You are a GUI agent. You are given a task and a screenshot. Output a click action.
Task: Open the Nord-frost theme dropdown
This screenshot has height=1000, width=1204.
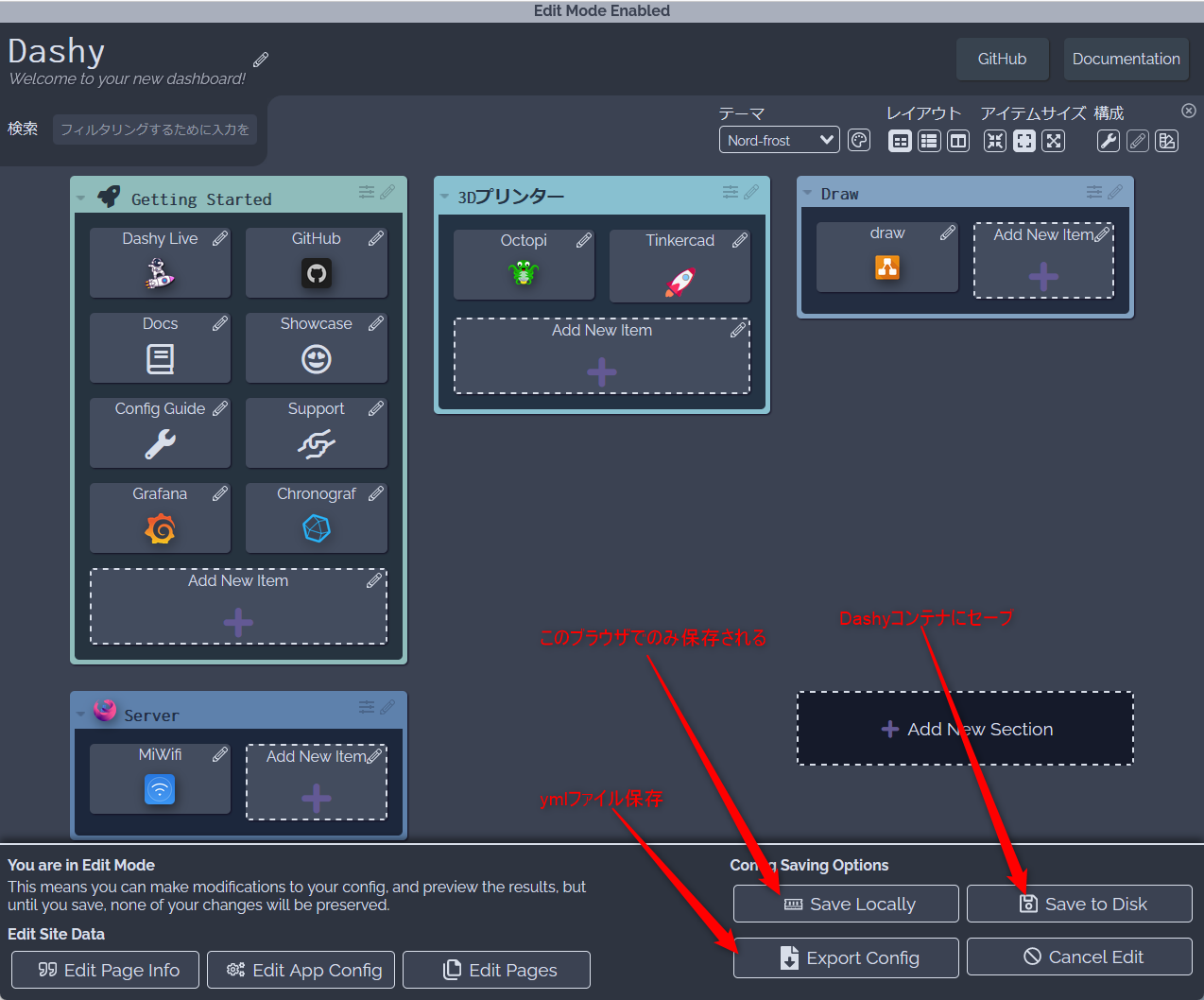pos(779,140)
